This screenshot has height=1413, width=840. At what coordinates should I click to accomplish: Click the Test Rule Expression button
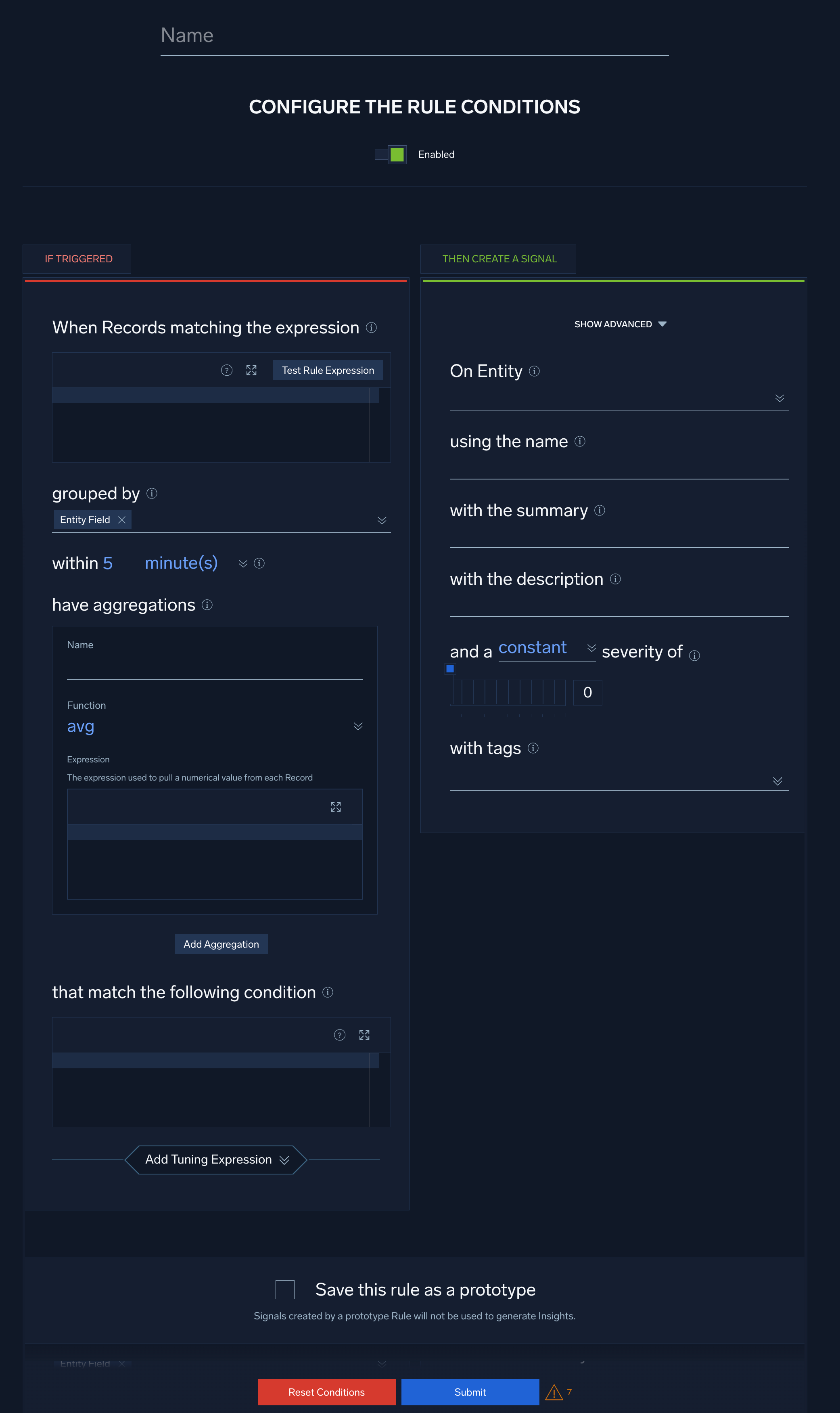click(327, 370)
